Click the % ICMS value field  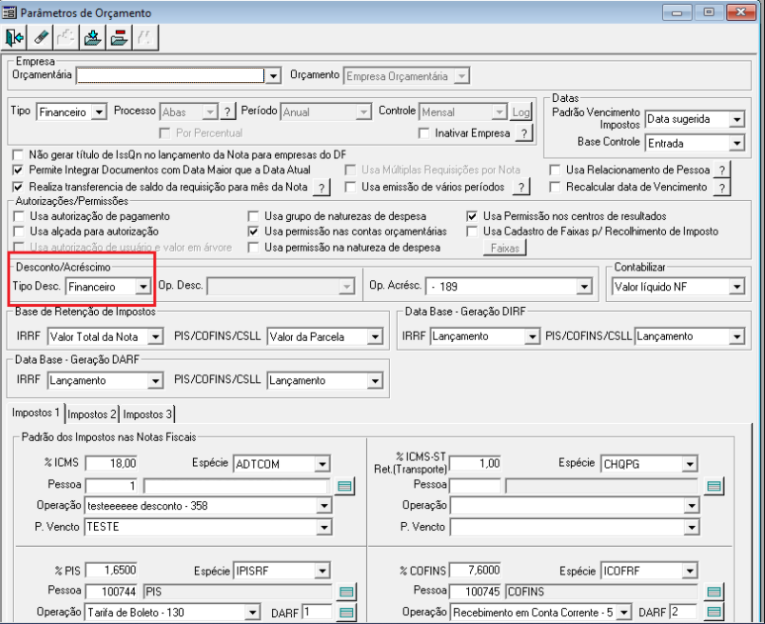(x=112, y=463)
